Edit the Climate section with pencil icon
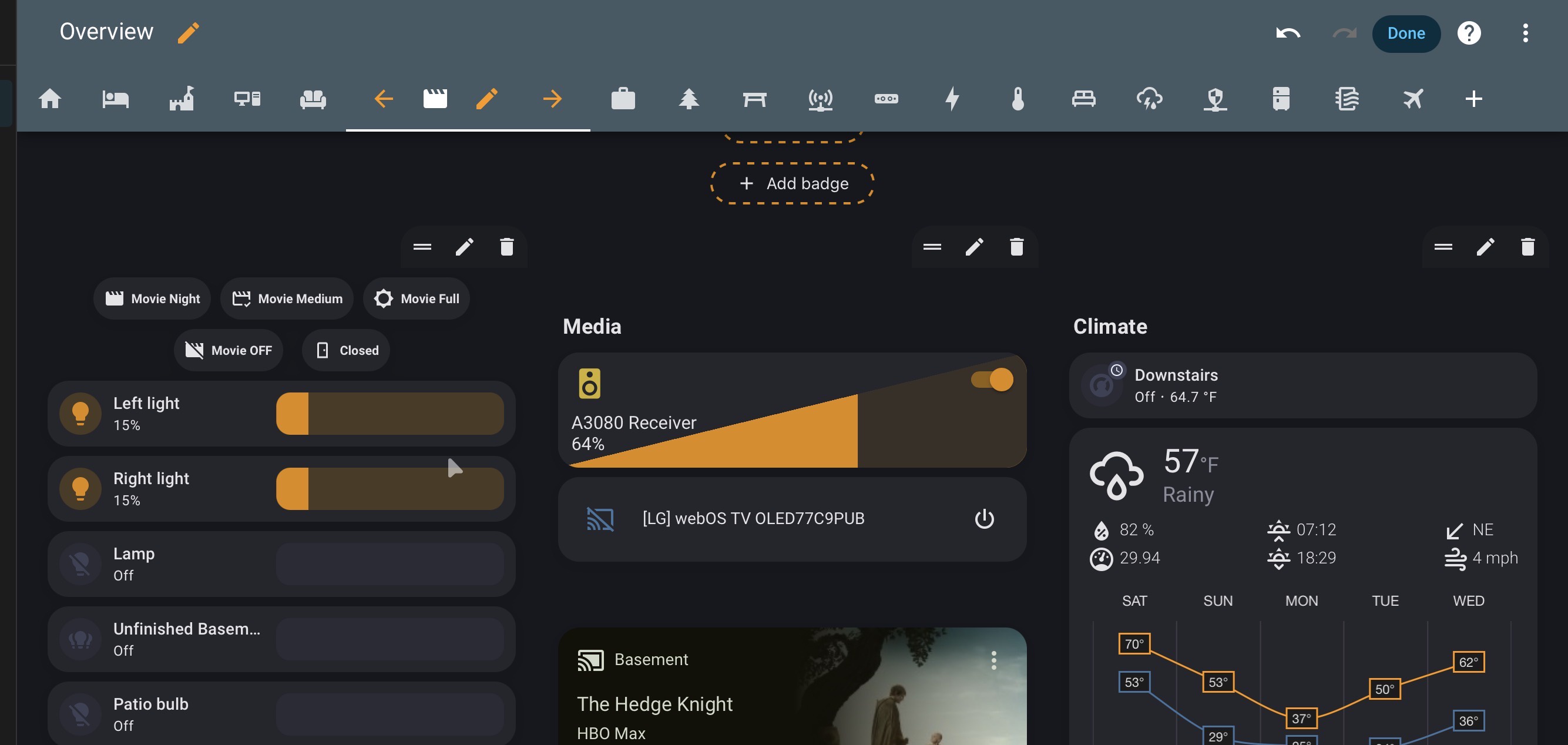Viewport: 1568px width, 745px height. [x=1485, y=247]
